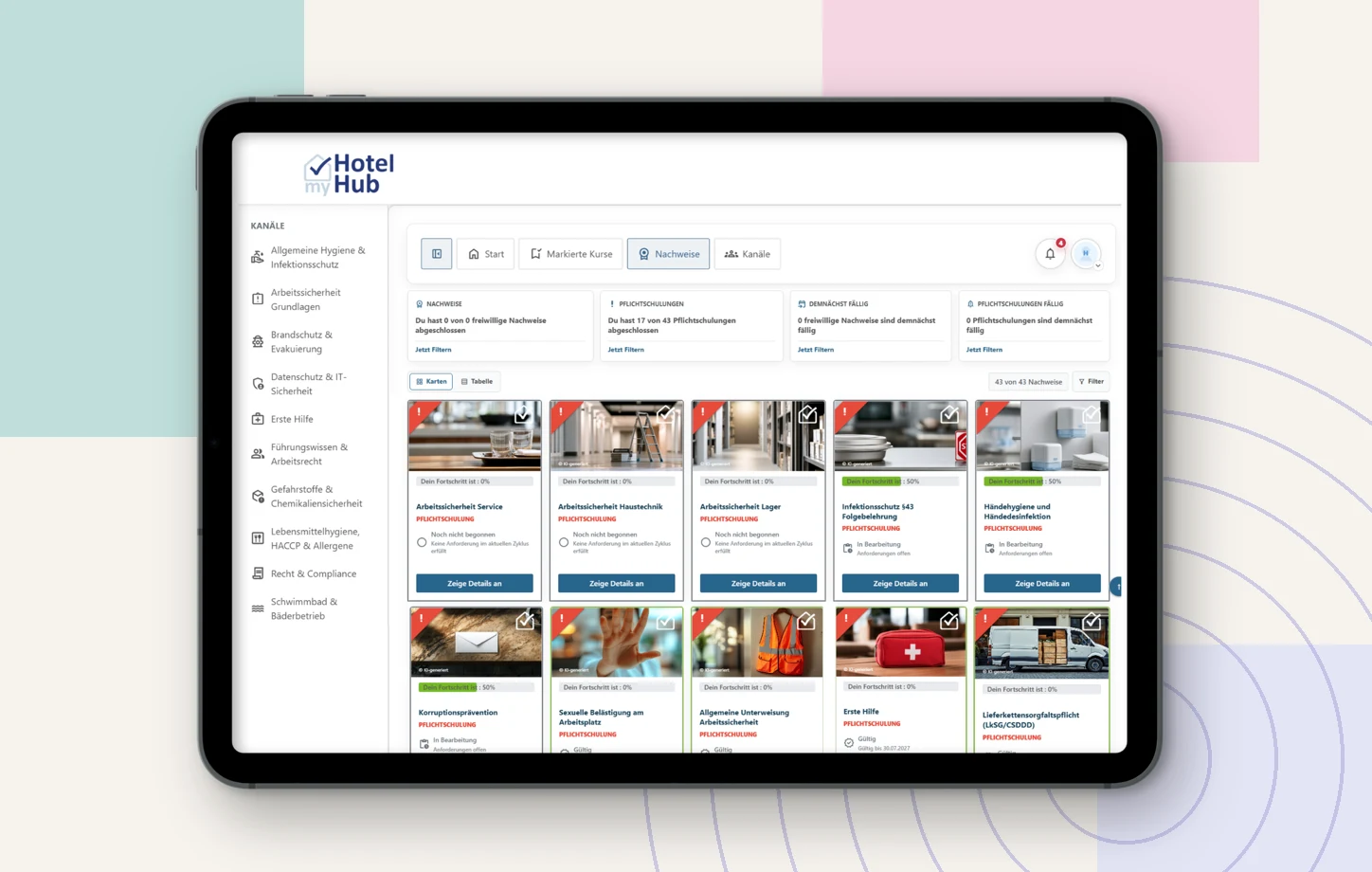Viewport: 1372px width, 872px height.
Task: Click Jetzt Filtern under Pflichtschulungen summary
Action: tap(626, 350)
